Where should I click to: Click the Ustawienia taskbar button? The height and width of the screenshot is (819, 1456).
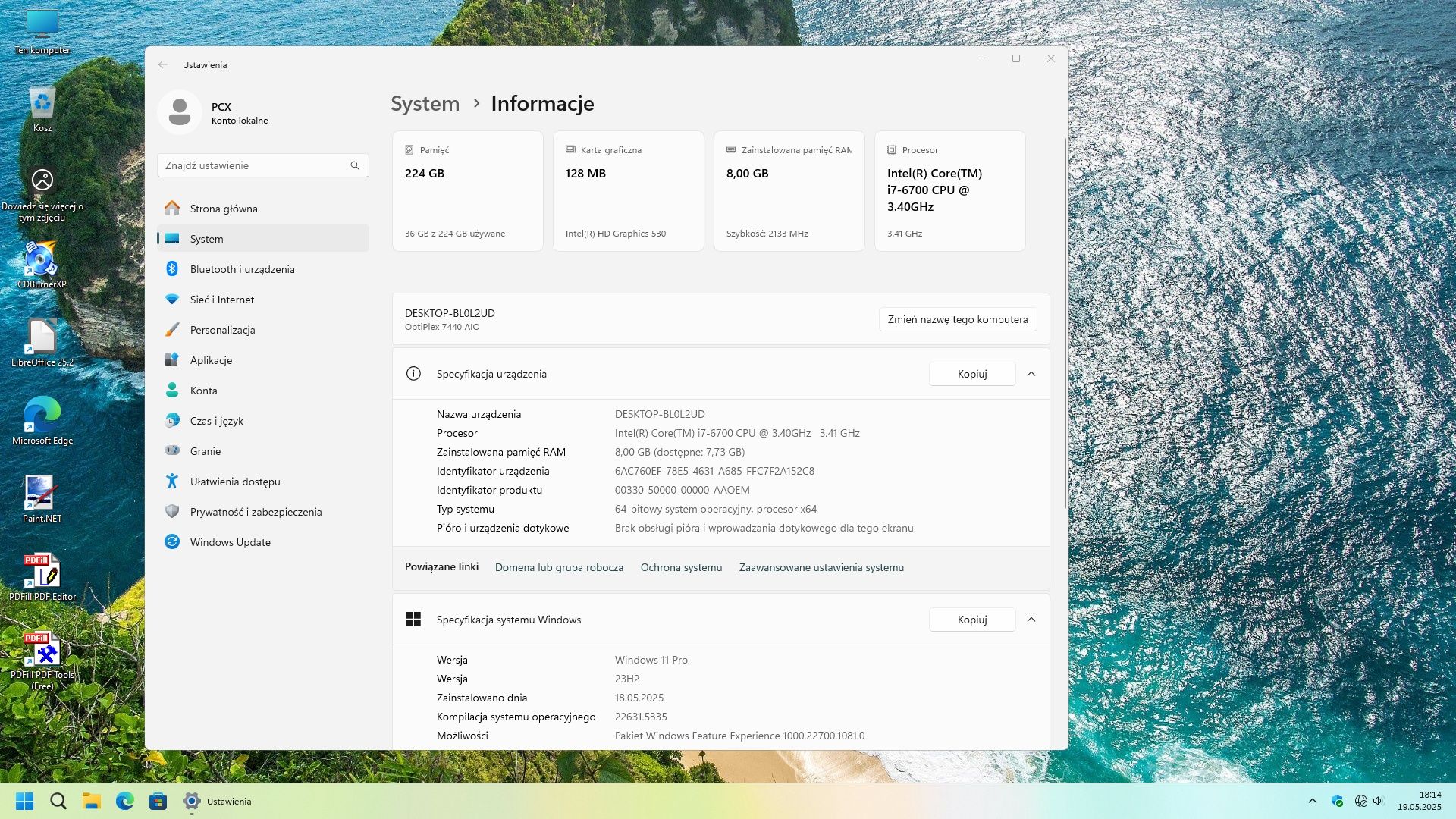(x=218, y=801)
